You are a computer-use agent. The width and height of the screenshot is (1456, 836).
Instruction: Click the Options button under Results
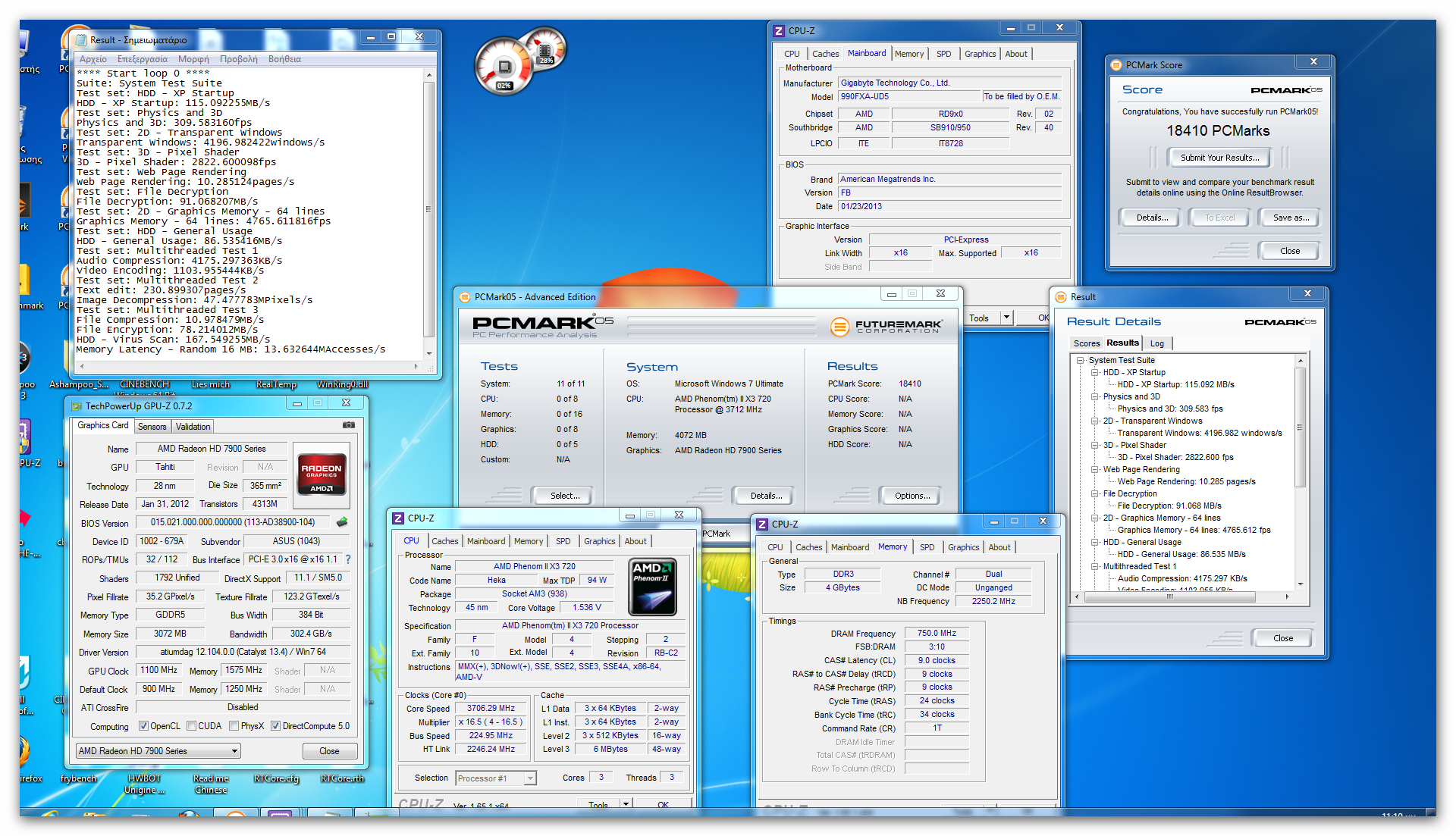911,496
